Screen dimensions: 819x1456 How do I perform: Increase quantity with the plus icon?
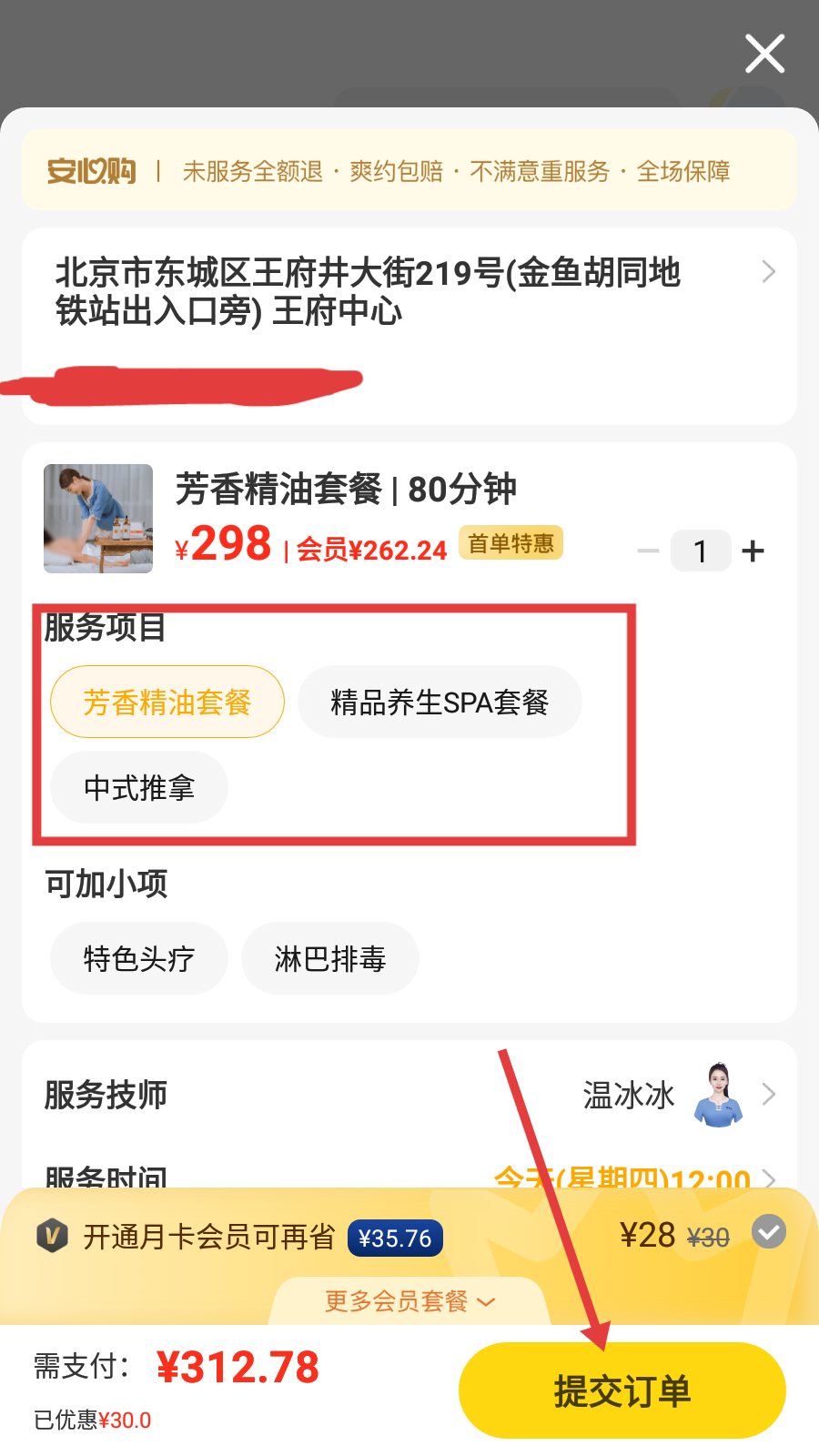pyautogui.click(x=753, y=551)
